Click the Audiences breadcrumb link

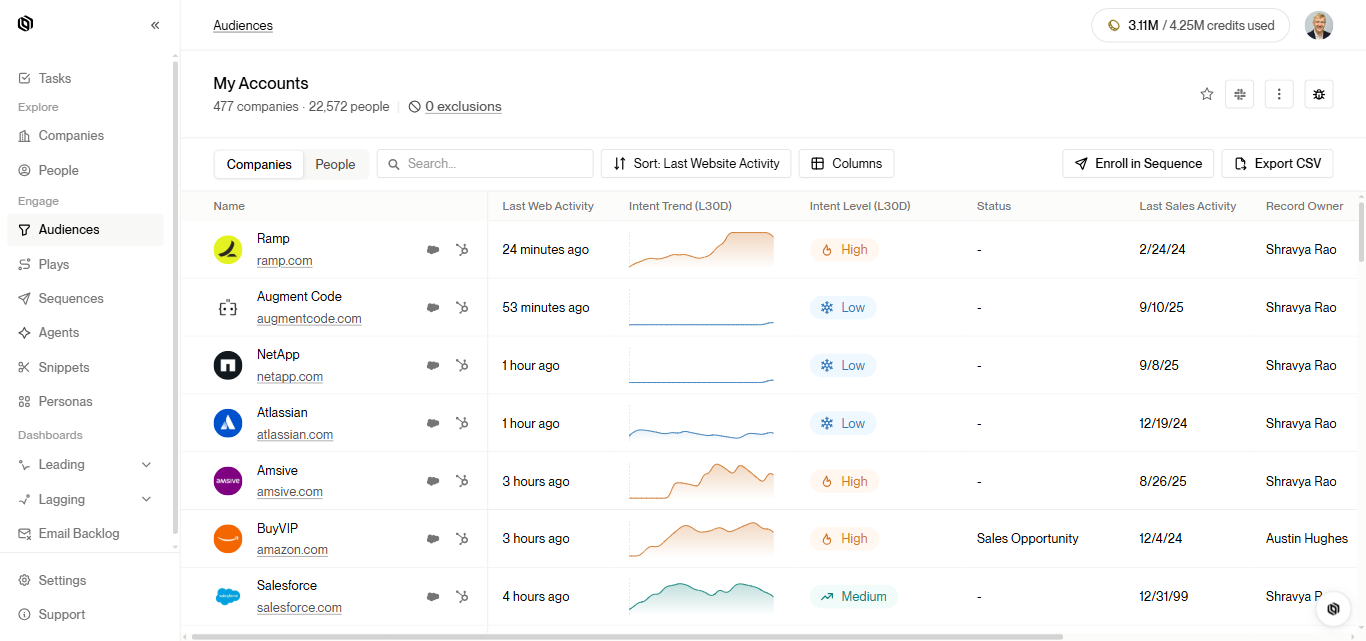tap(243, 25)
